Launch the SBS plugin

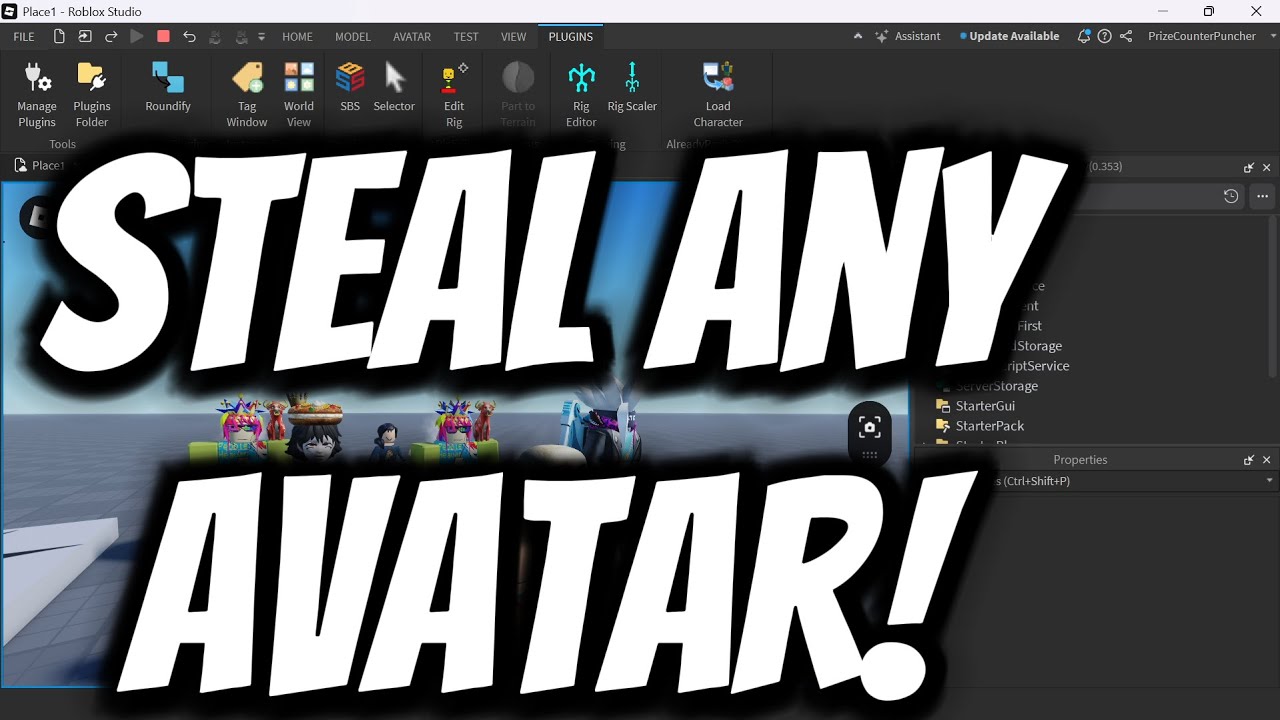350,88
